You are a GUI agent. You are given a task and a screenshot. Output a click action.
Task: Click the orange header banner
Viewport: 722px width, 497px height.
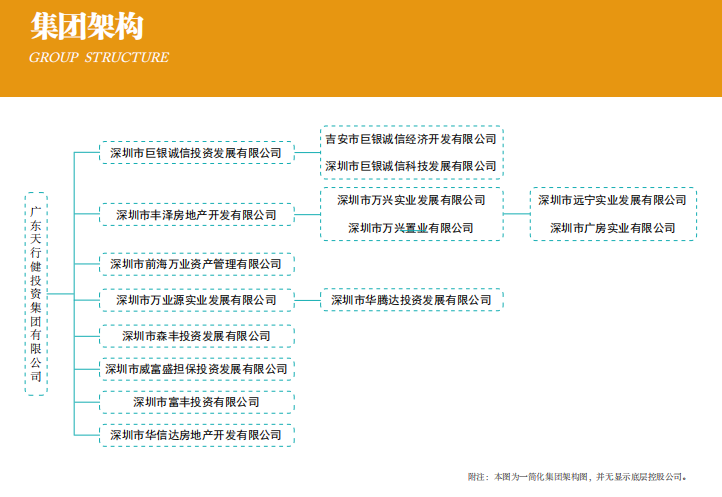(x=450, y=48)
